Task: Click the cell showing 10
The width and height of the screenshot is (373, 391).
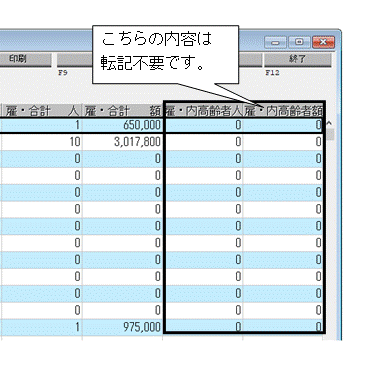Action: (x=42, y=142)
